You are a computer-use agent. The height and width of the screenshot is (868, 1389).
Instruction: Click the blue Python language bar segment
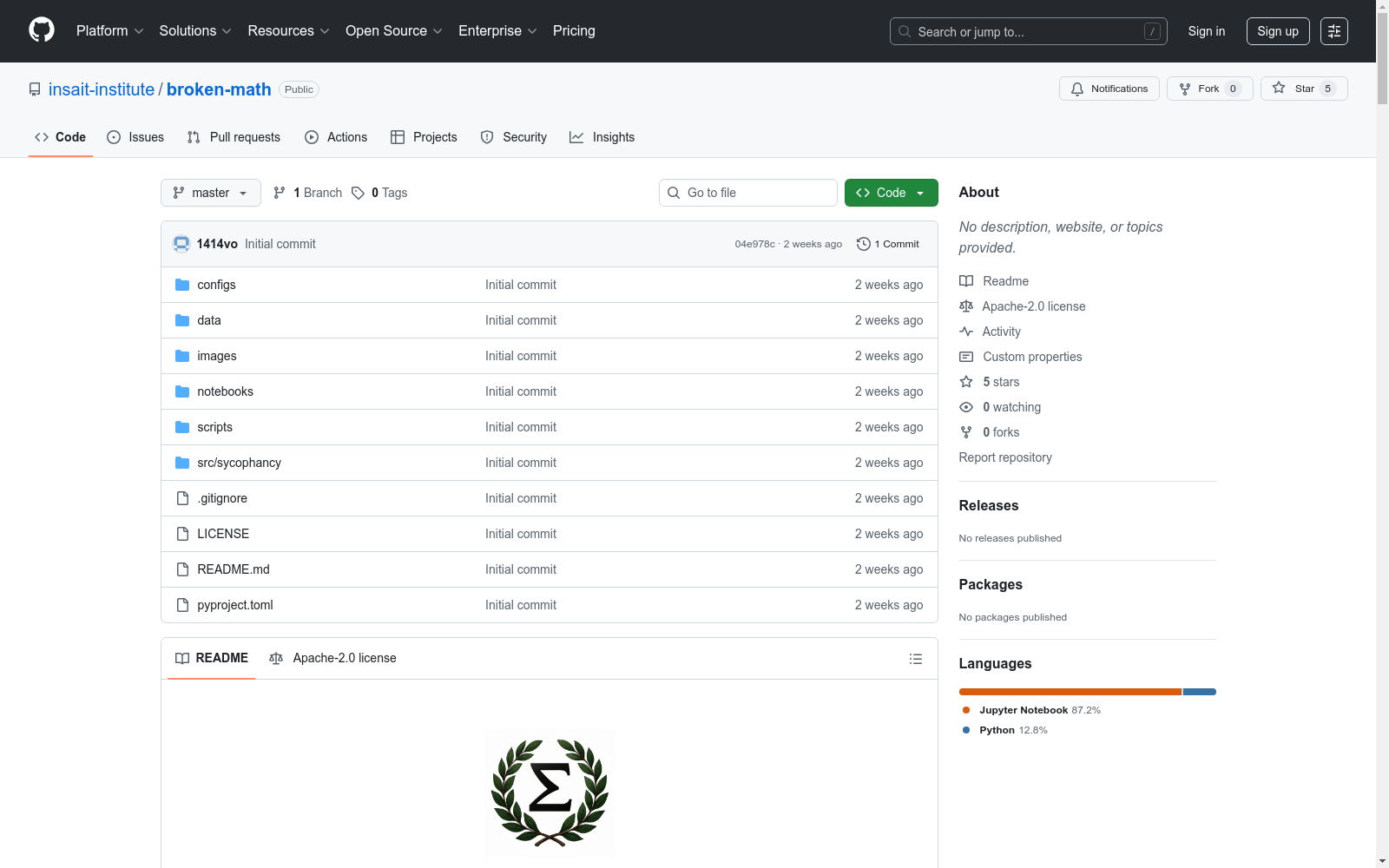tap(1200, 692)
